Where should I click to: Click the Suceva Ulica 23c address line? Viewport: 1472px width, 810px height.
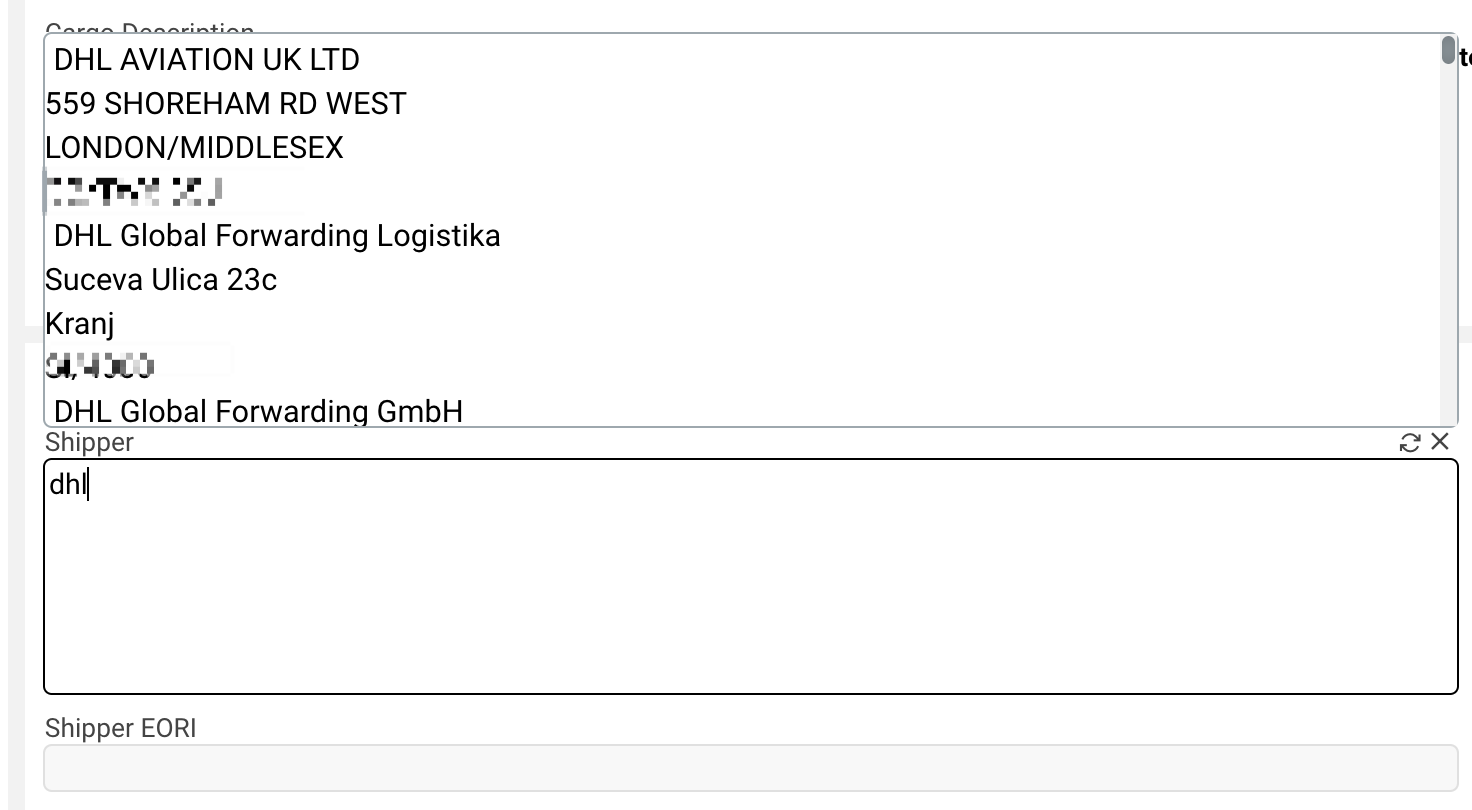pos(161,280)
